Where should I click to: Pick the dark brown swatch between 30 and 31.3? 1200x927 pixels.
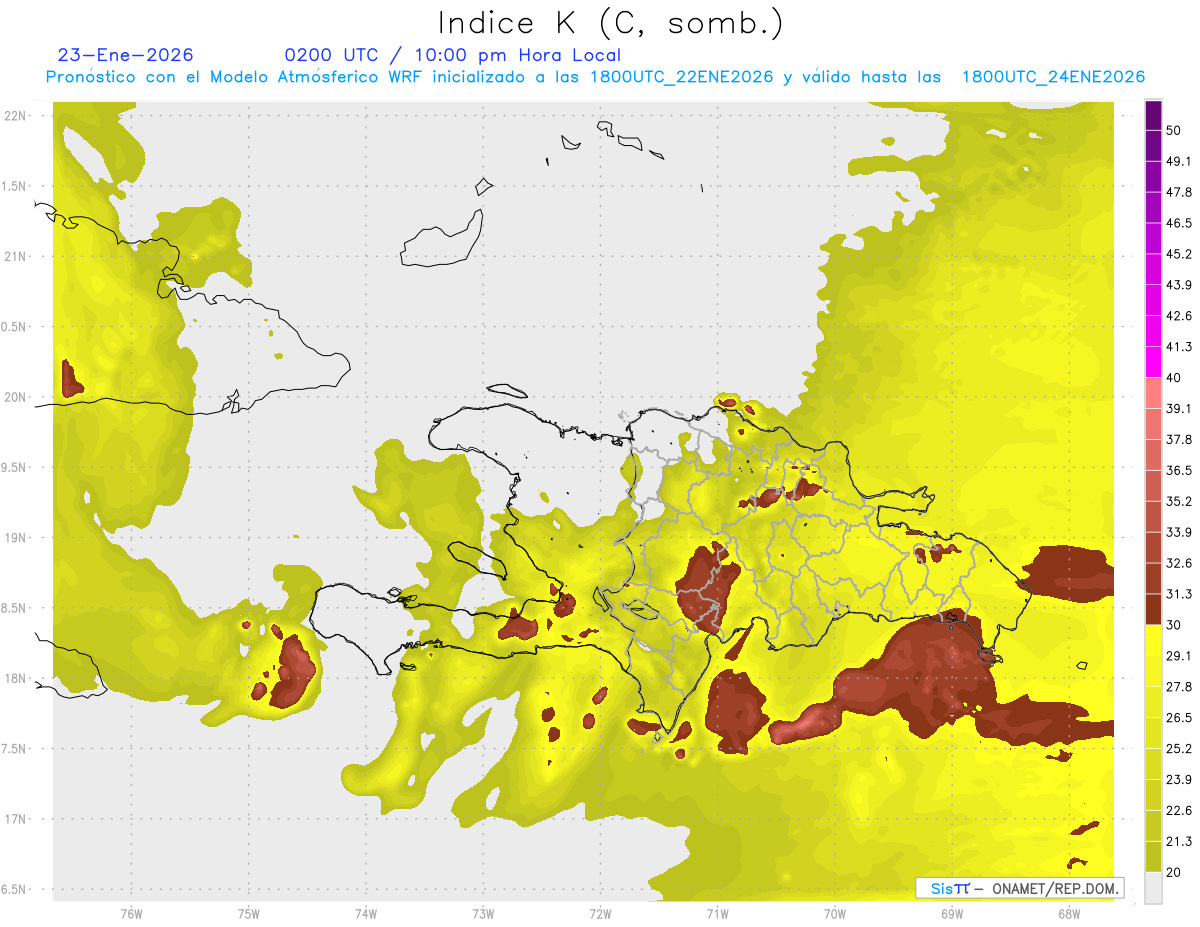pos(1154,609)
